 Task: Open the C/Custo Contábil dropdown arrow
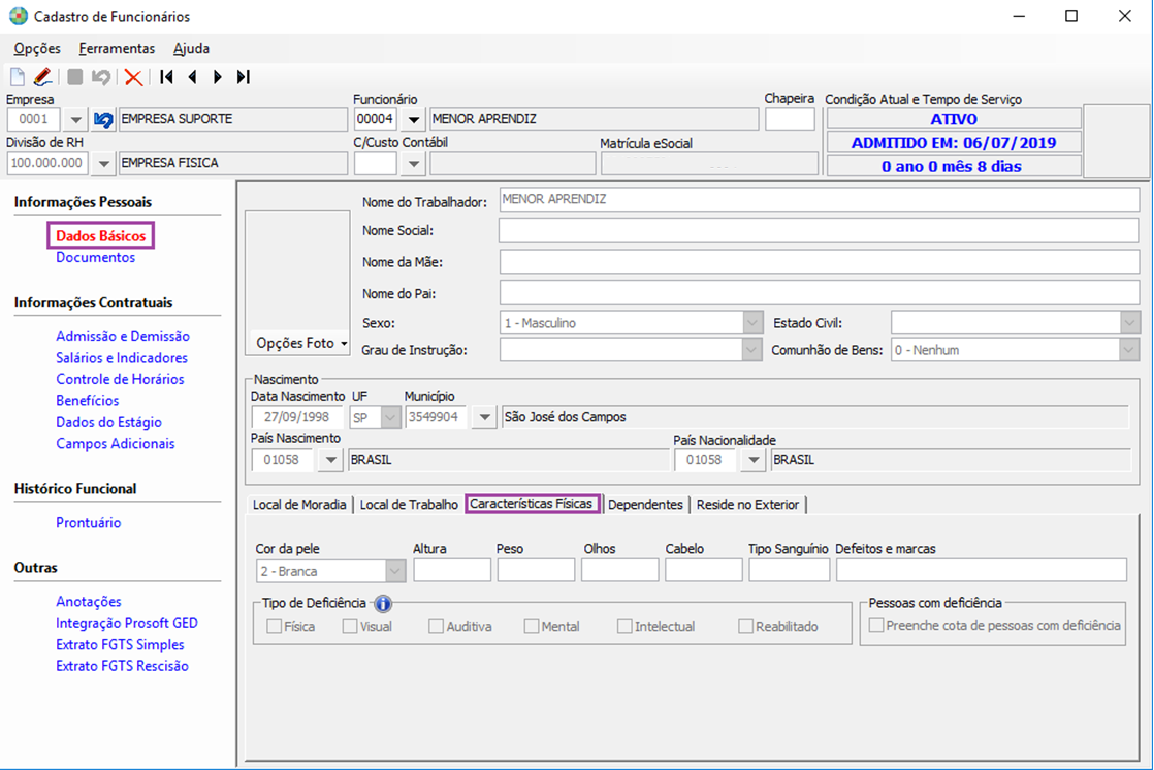414,163
